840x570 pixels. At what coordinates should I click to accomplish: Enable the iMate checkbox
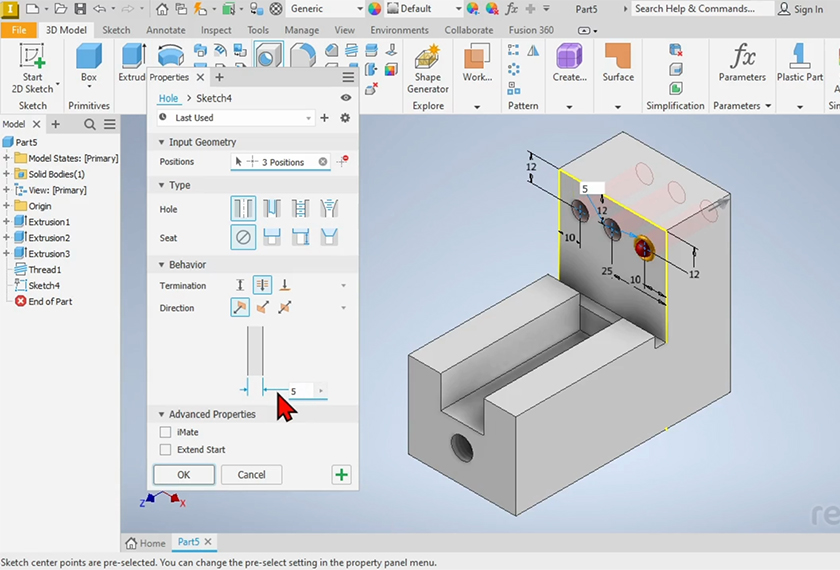[166, 433]
